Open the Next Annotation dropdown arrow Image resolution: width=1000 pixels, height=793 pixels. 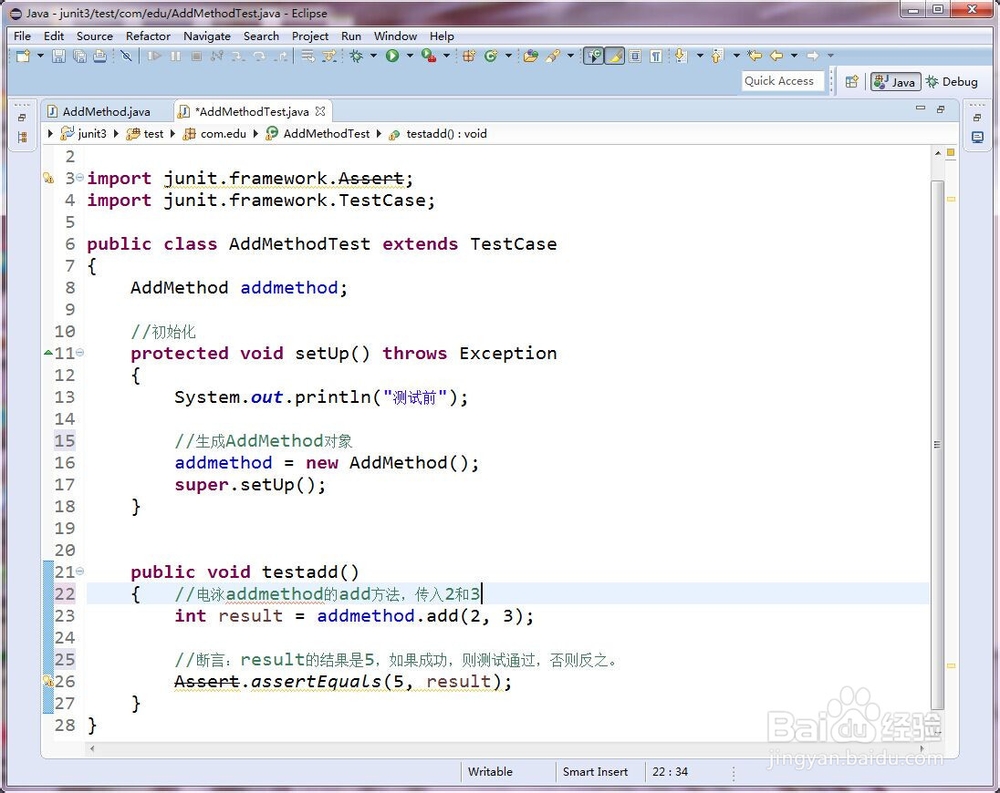(x=700, y=56)
